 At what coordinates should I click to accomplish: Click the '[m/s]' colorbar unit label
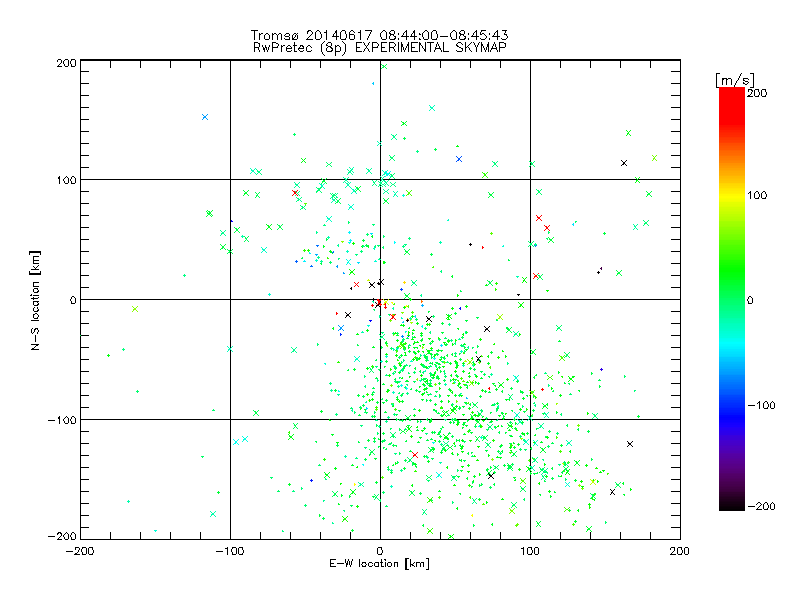[735, 80]
